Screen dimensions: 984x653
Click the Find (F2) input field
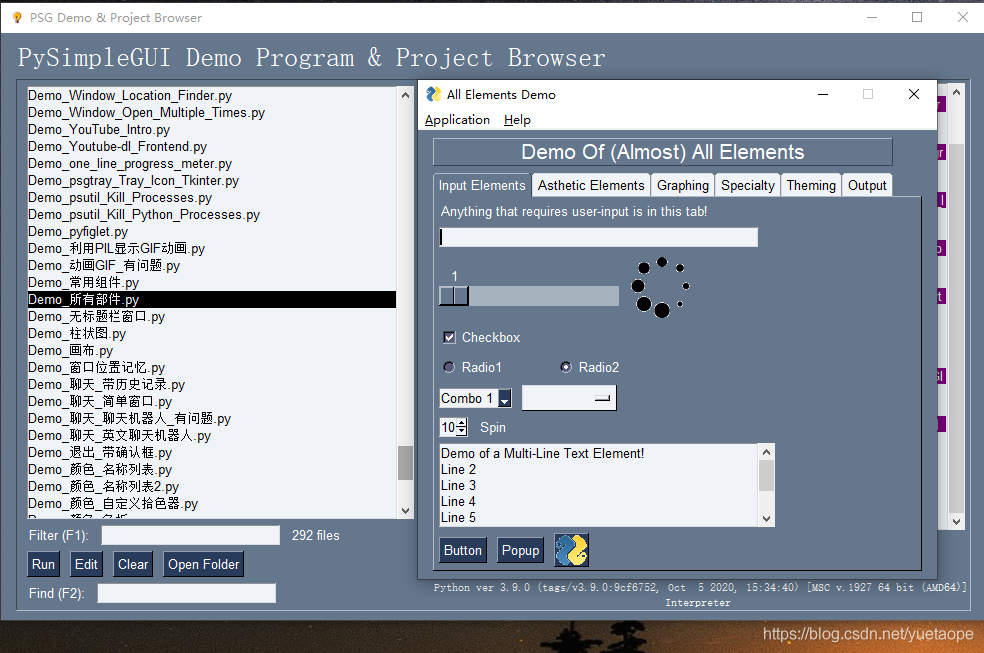click(x=186, y=593)
